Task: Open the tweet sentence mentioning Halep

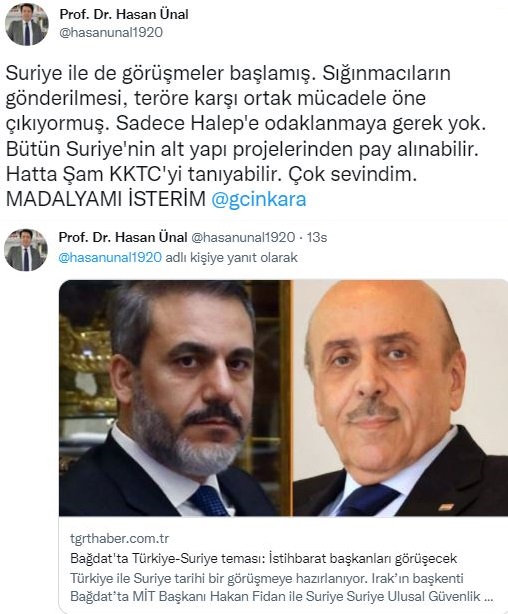Action: pos(301,123)
